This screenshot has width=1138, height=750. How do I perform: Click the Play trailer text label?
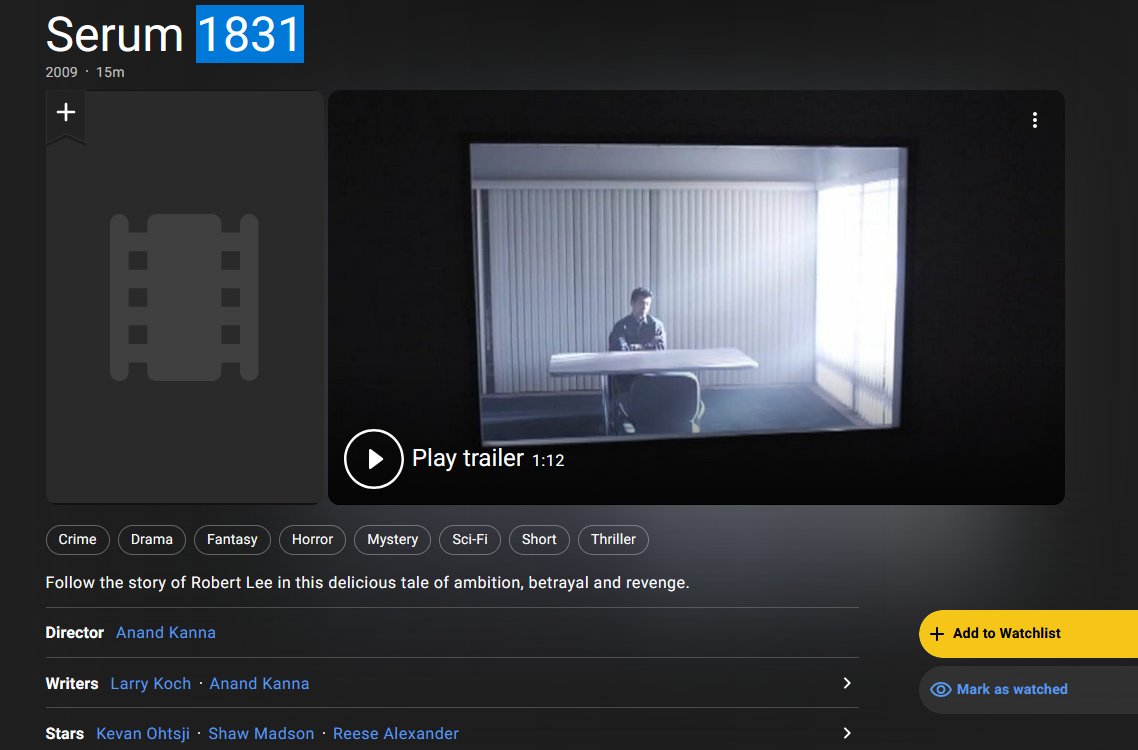tap(468, 458)
